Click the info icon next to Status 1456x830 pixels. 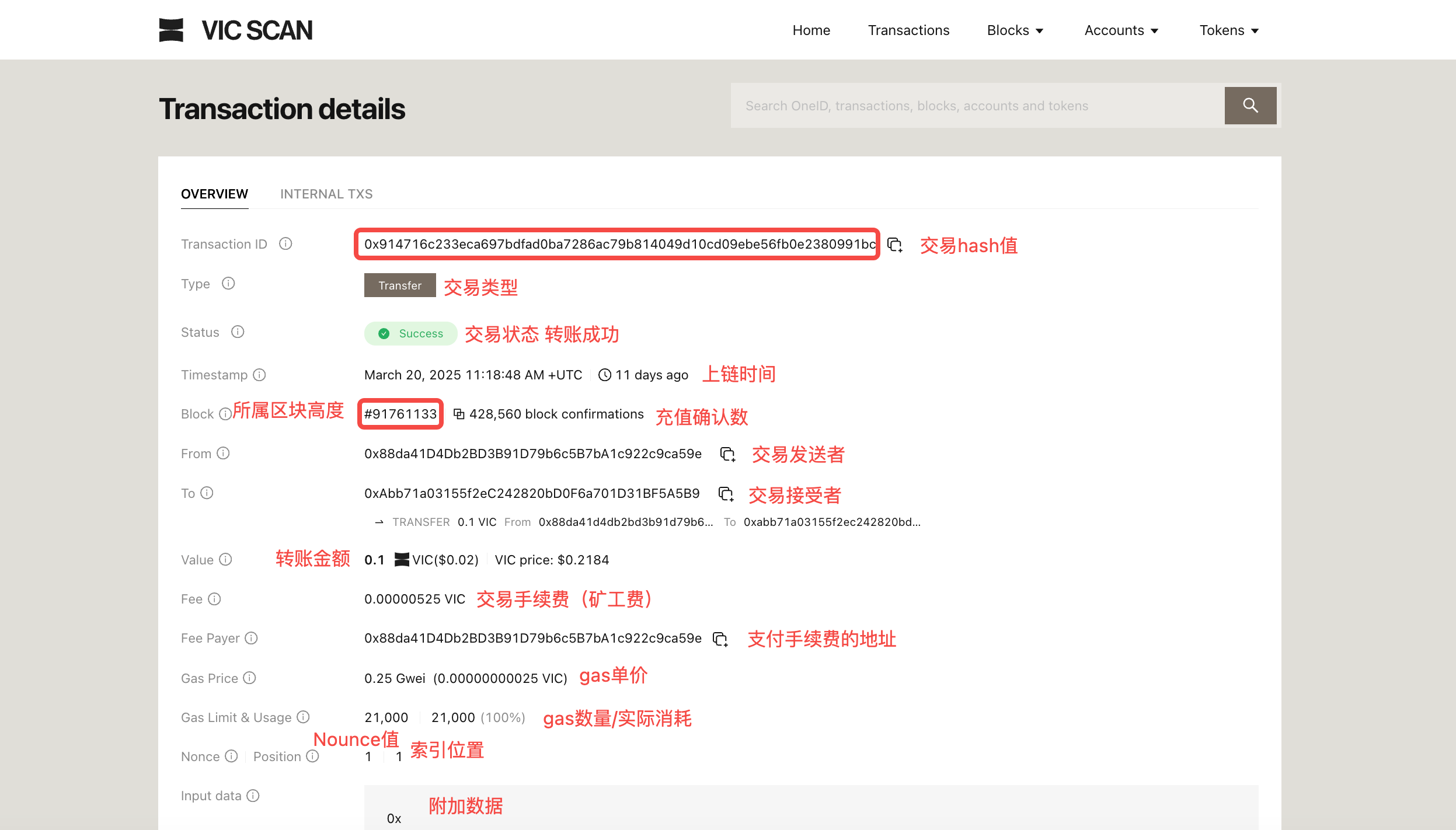[238, 332]
